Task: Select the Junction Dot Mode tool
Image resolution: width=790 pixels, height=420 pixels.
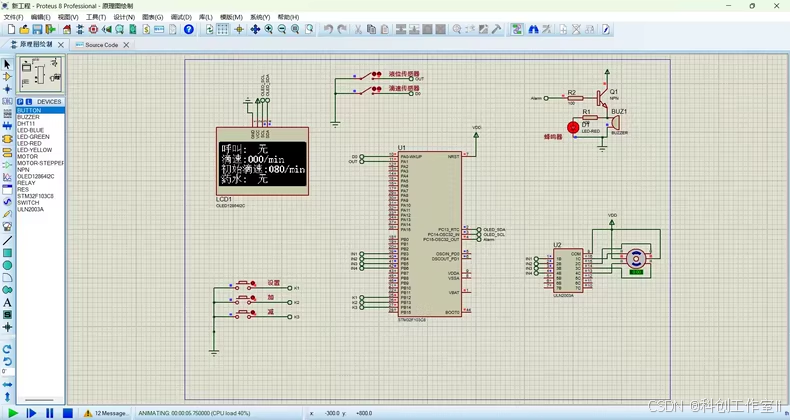Action: point(7,89)
